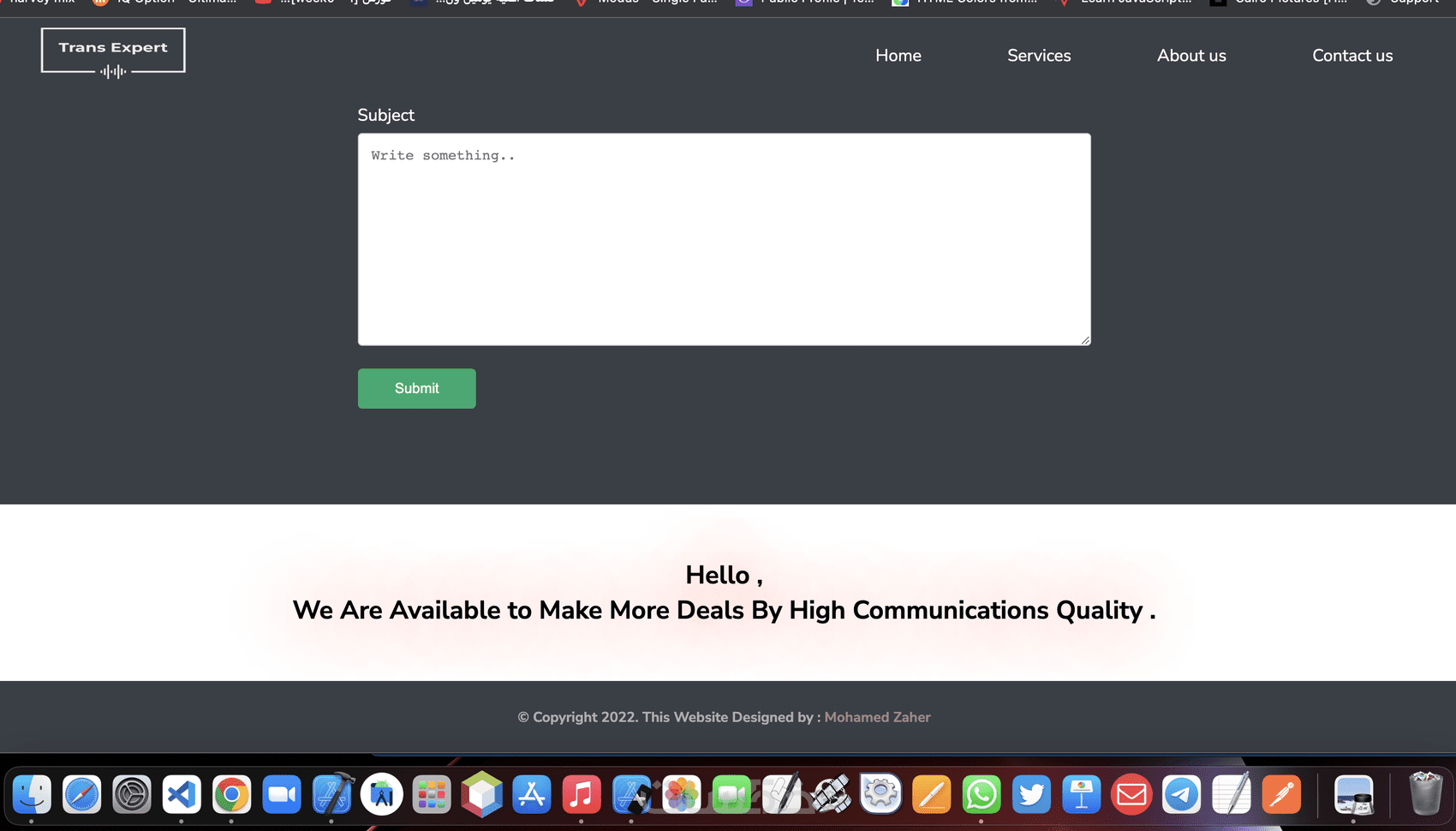Click the "Copyright 2022" footer text
The width and height of the screenshot is (1456, 831).
coord(578,717)
